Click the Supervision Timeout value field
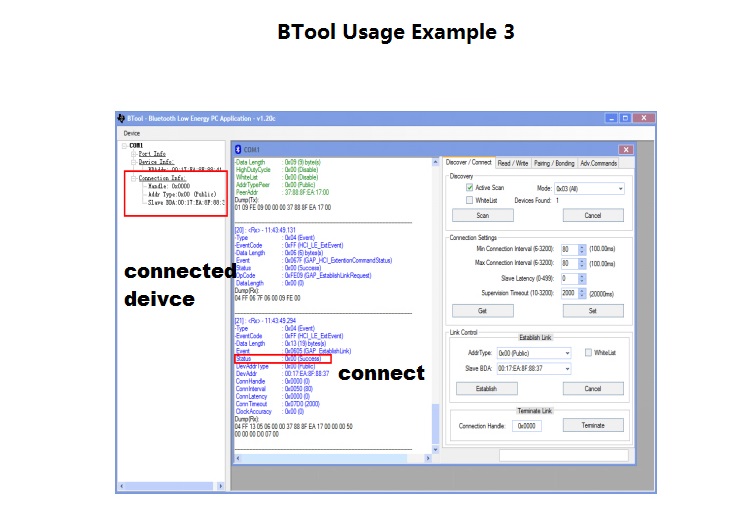The image size is (750, 529). (569, 293)
